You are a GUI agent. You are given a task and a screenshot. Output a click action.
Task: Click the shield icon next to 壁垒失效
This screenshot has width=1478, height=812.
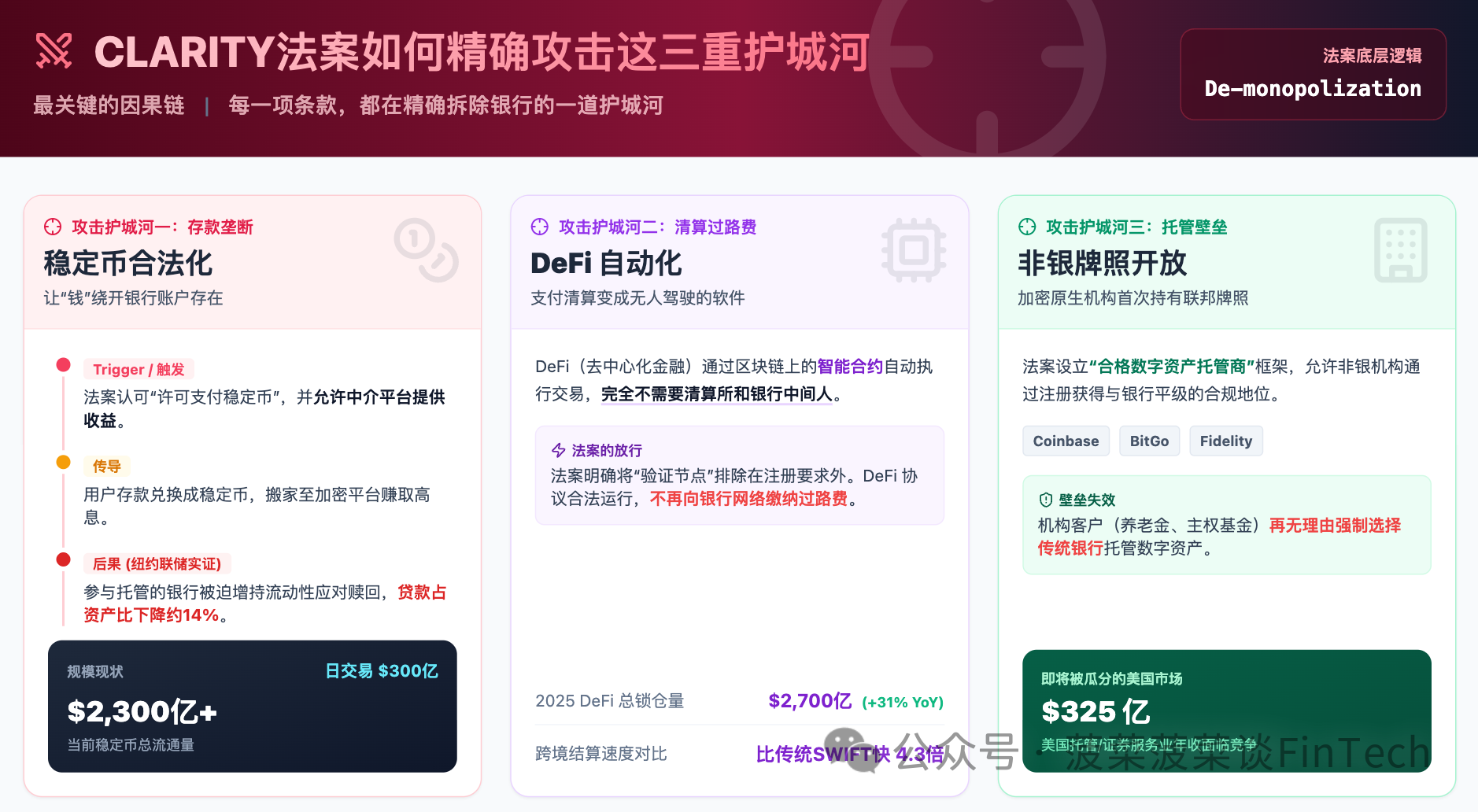(x=1046, y=500)
